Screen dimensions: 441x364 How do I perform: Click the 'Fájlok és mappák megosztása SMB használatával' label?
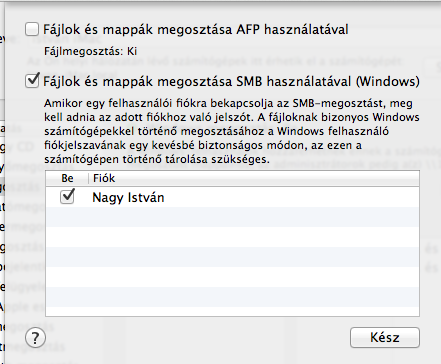click(x=231, y=81)
